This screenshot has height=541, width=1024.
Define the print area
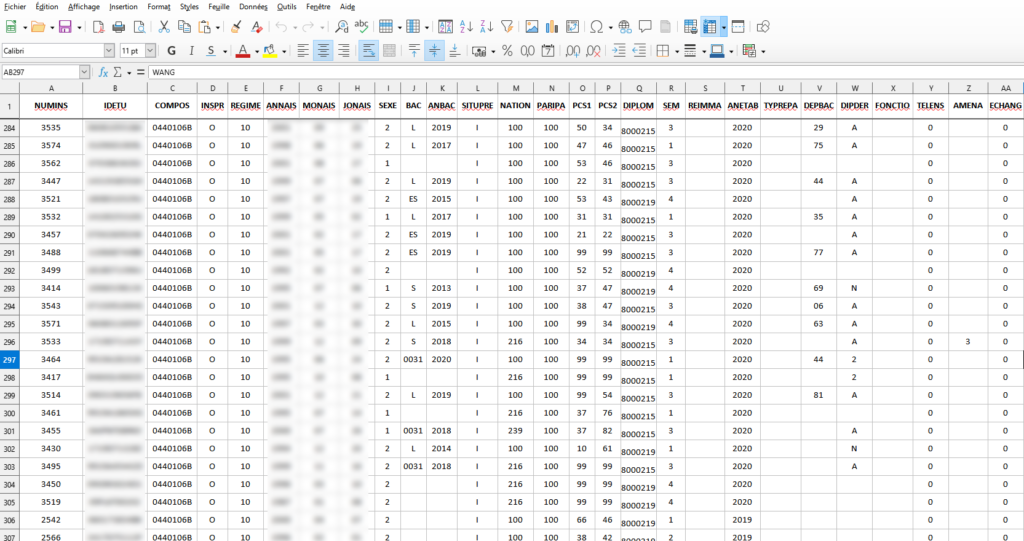click(690, 27)
